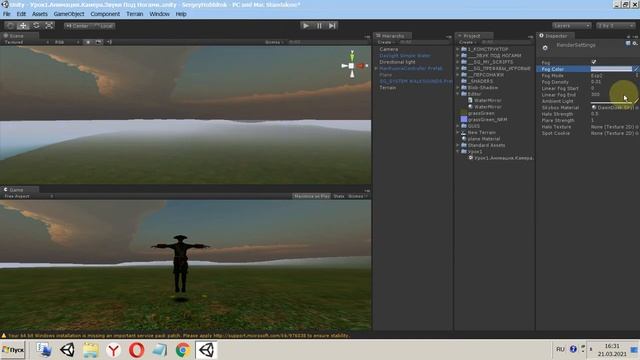Image resolution: width=640 pixels, height=360 pixels.
Task: Select Plane object in Hierarchy
Action: [x=385, y=75]
